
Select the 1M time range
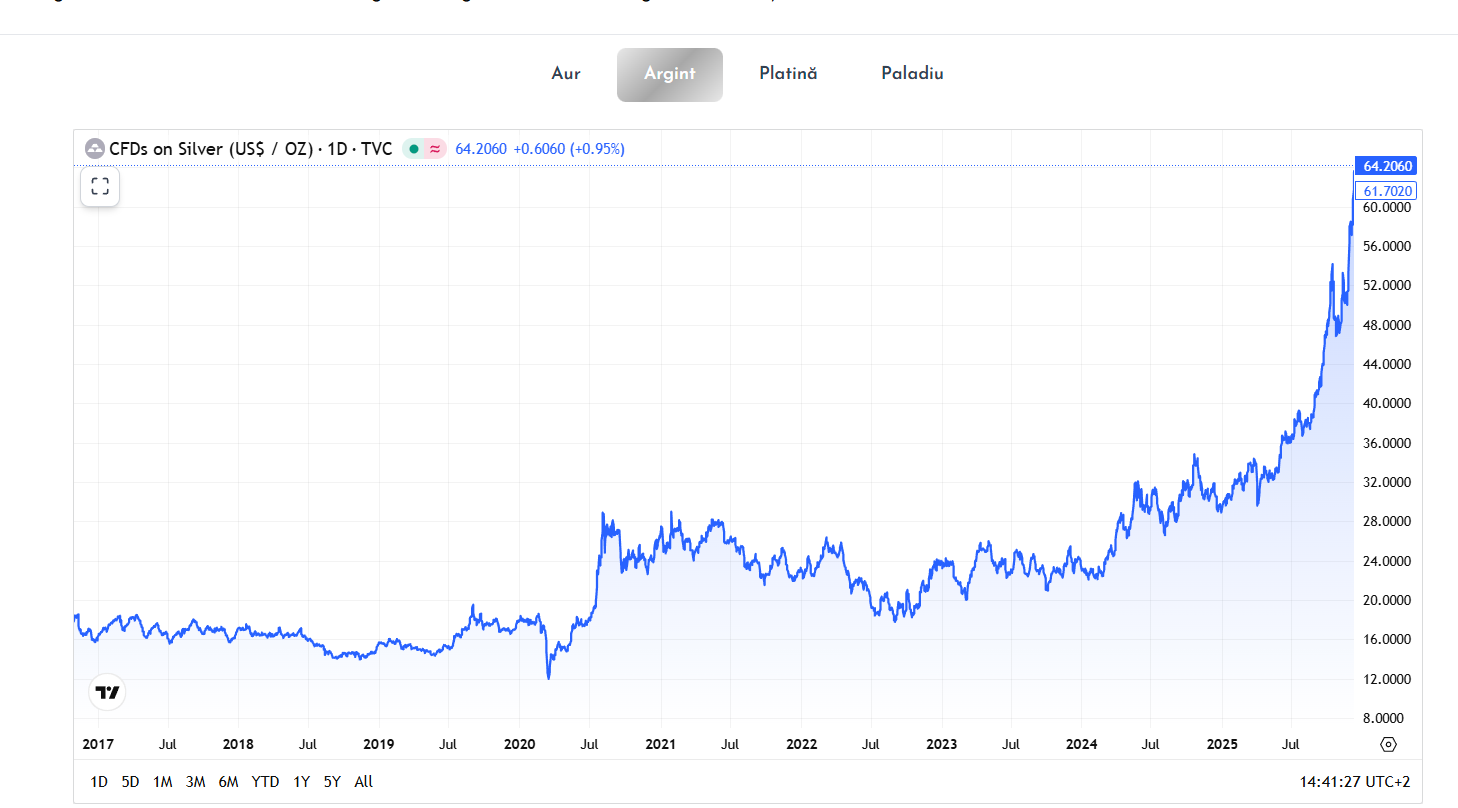pyautogui.click(x=162, y=782)
